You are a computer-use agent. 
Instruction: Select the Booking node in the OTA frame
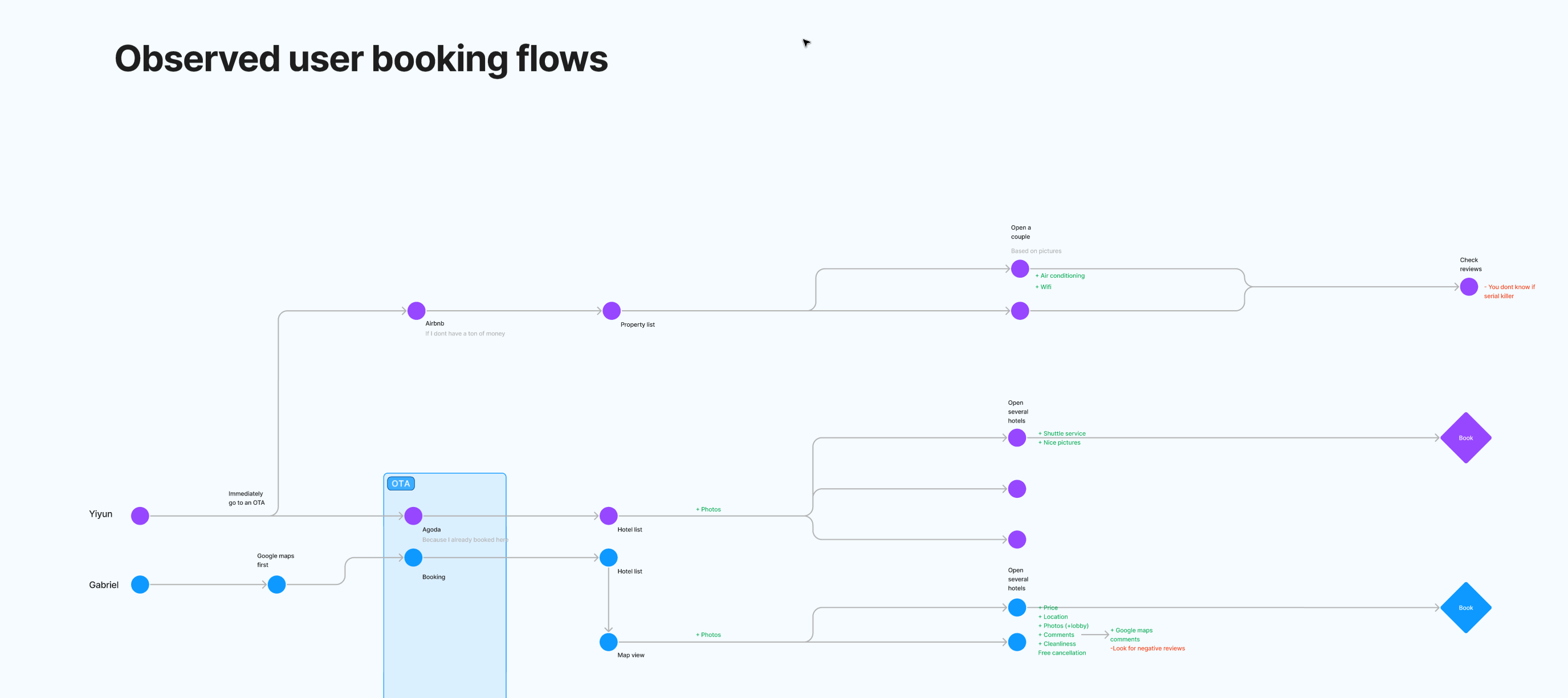(x=413, y=557)
